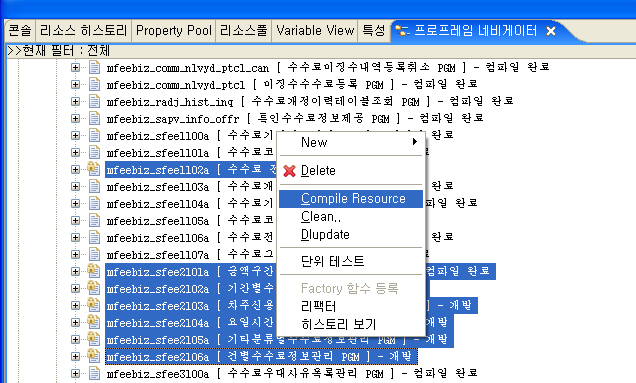Click file icon of mfeebiz_radj_hist_inq
This screenshot has width=636, height=383.
tap(94, 101)
